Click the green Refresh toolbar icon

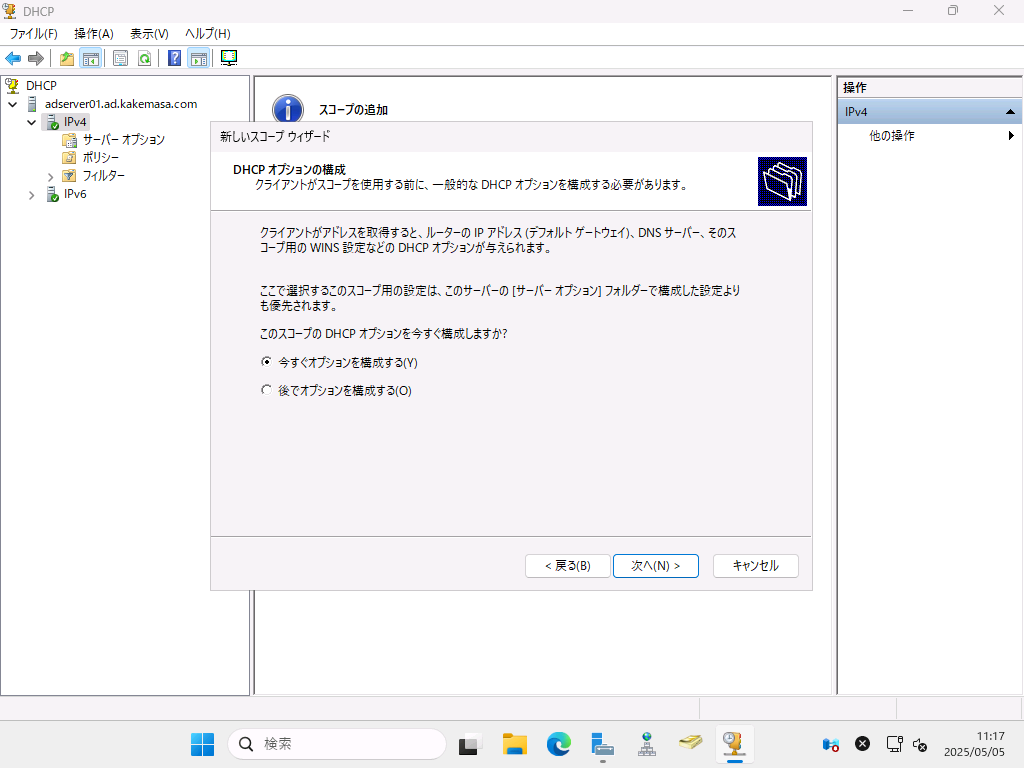click(144, 58)
